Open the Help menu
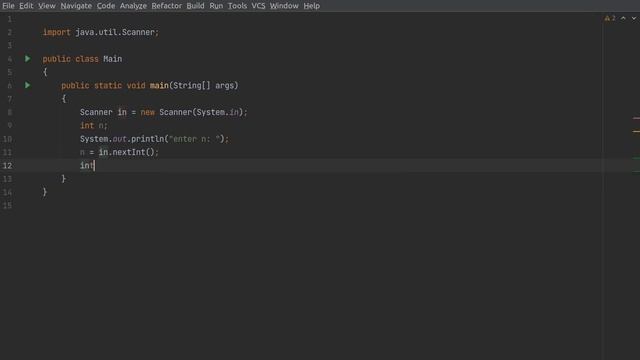Image resolution: width=640 pixels, height=360 pixels. pos(311,6)
